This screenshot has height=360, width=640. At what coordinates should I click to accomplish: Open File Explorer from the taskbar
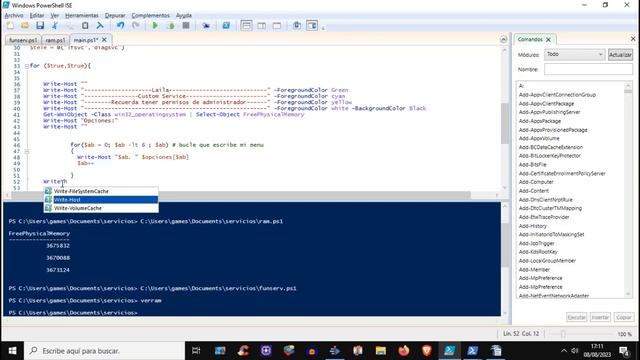[381, 351]
